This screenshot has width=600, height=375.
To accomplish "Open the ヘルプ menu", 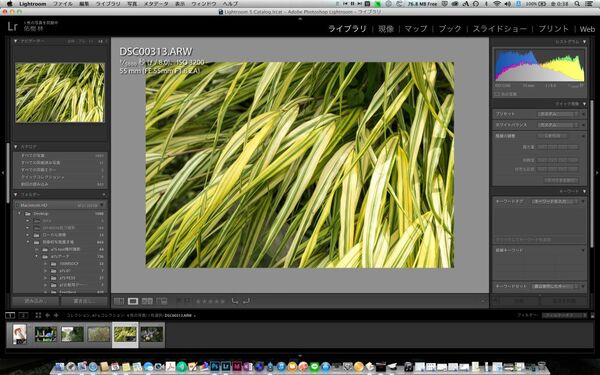I will click(230, 3).
